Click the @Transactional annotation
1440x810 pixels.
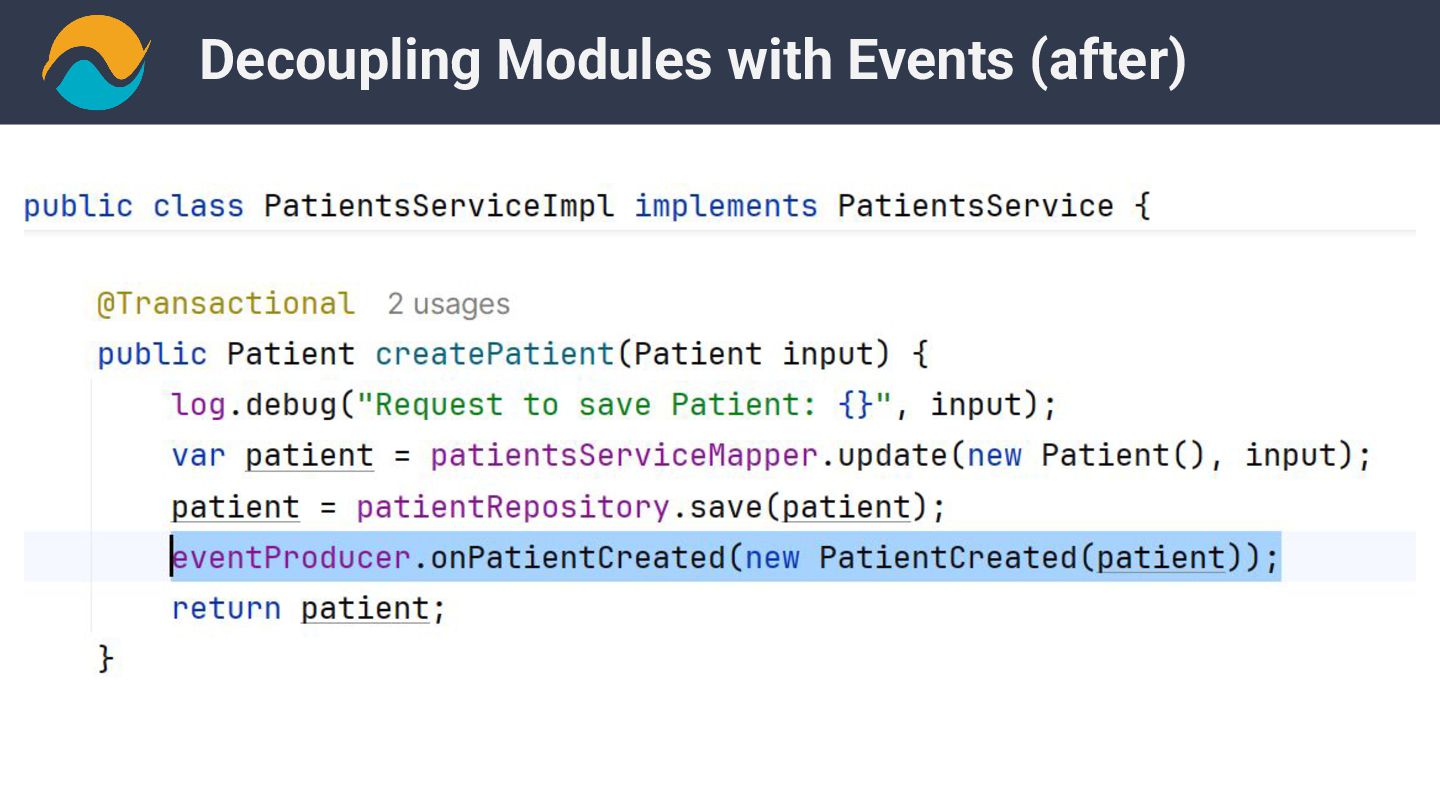coord(225,303)
